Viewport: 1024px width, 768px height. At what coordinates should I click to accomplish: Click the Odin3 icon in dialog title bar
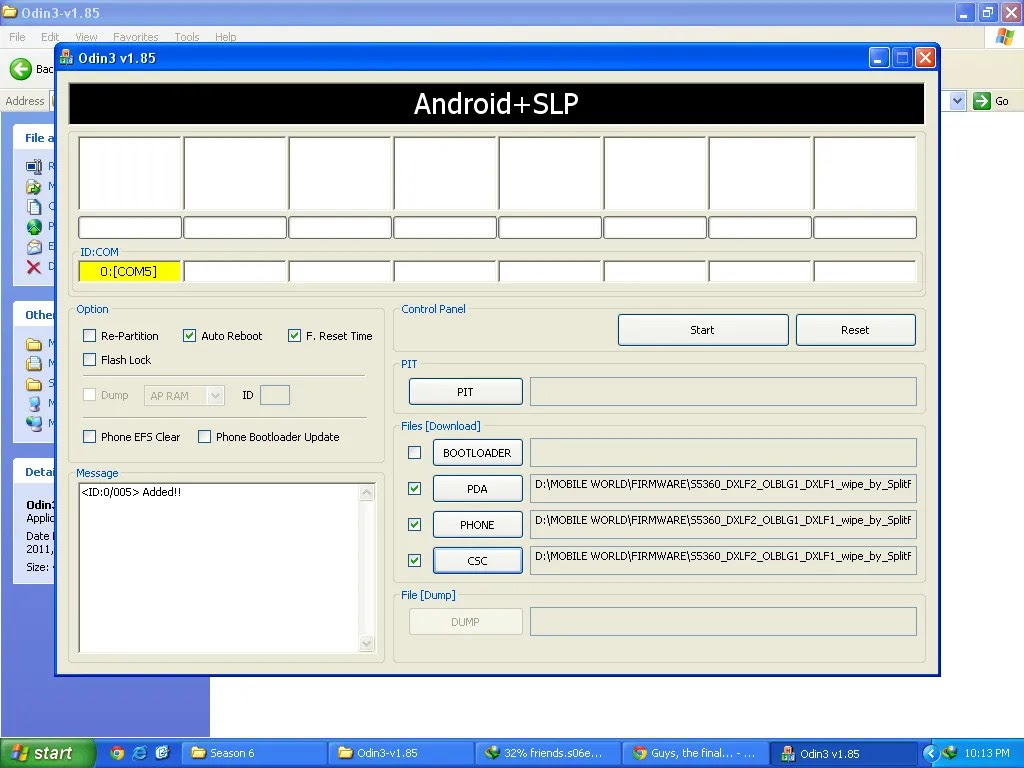point(66,58)
